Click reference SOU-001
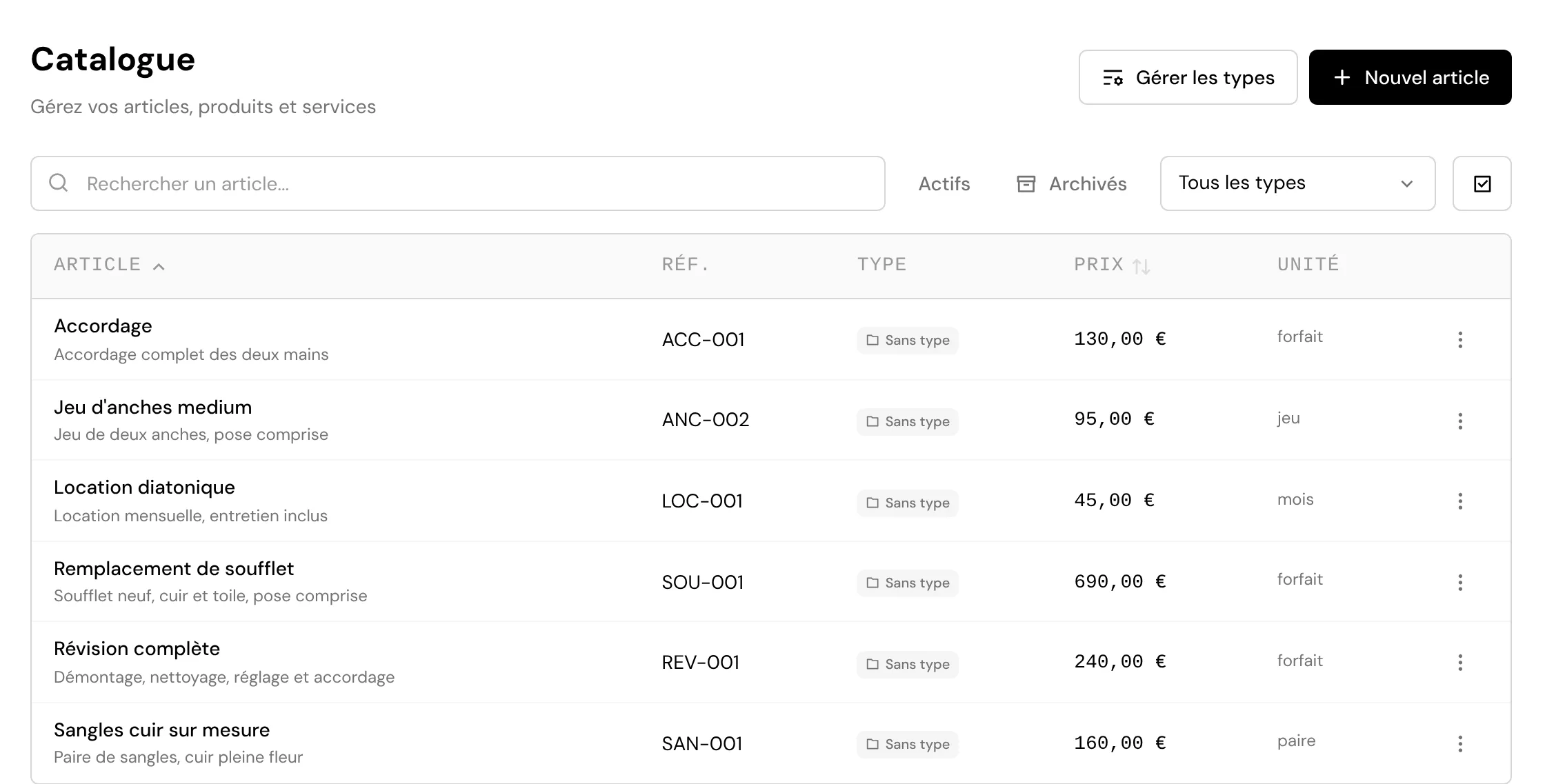The image size is (1545, 784). pyautogui.click(x=702, y=582)
